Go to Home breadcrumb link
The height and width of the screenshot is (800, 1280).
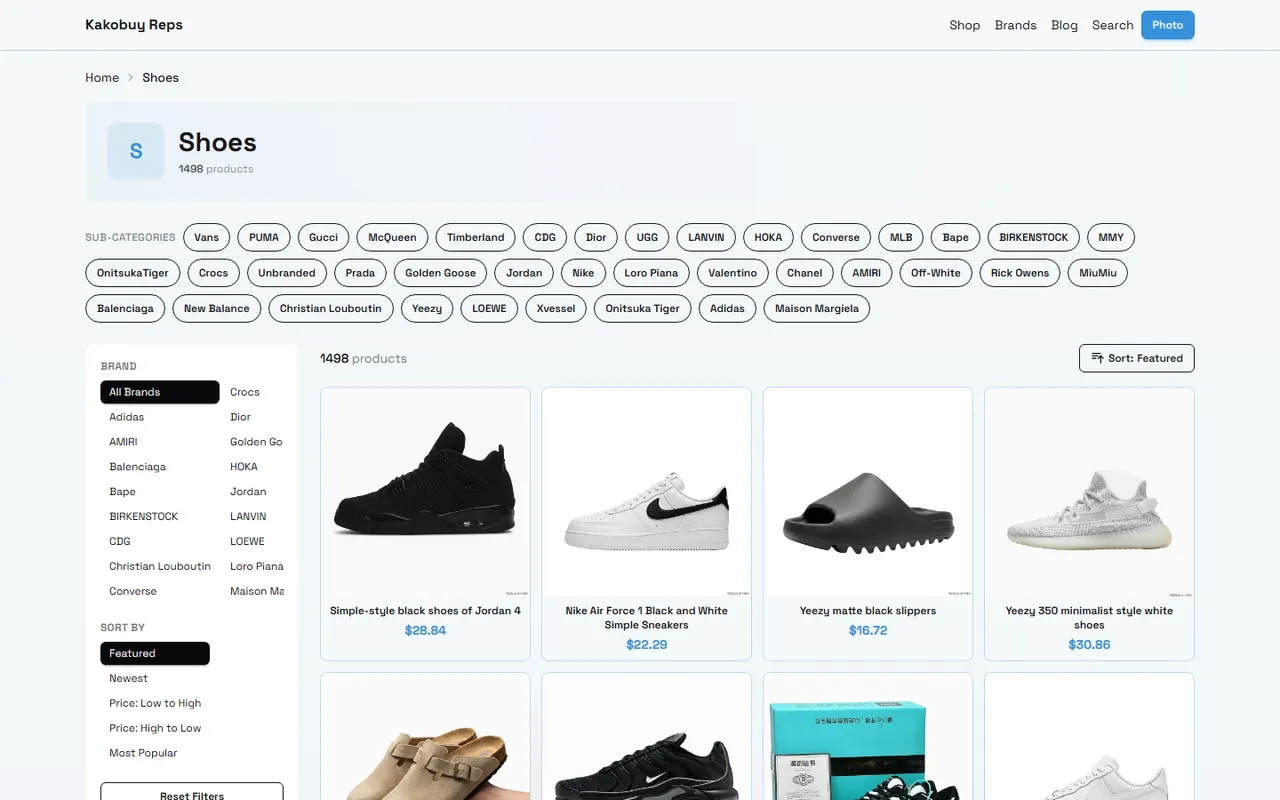coord(102,78)
